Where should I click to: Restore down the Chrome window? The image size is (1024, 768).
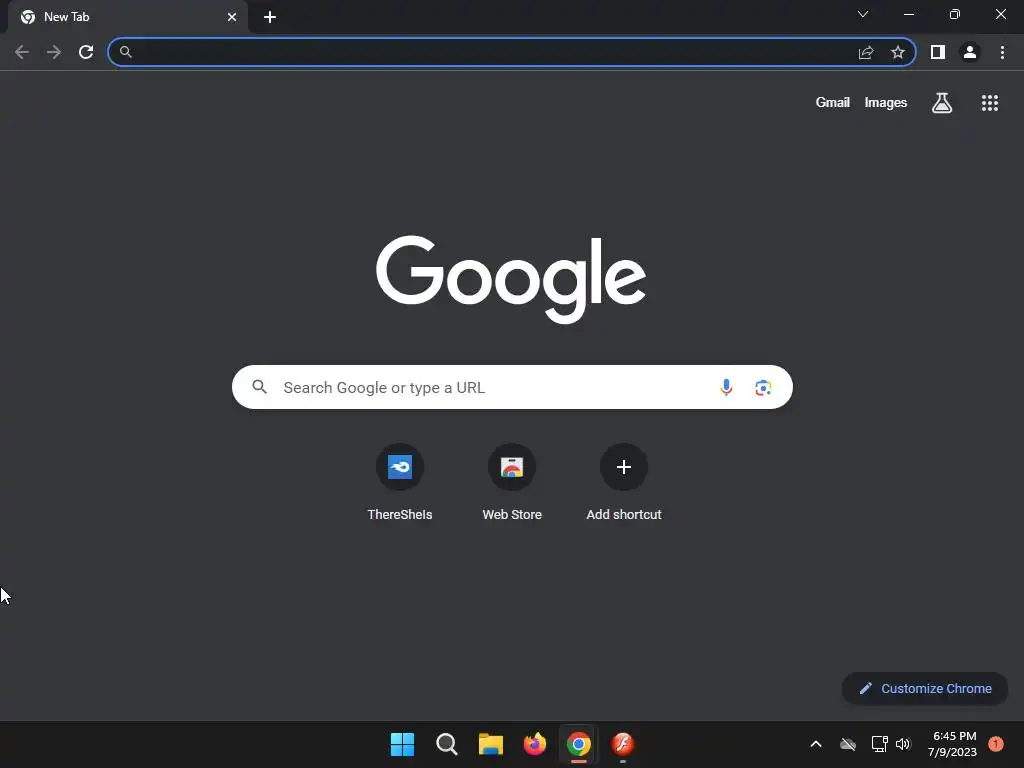[955, 14]
